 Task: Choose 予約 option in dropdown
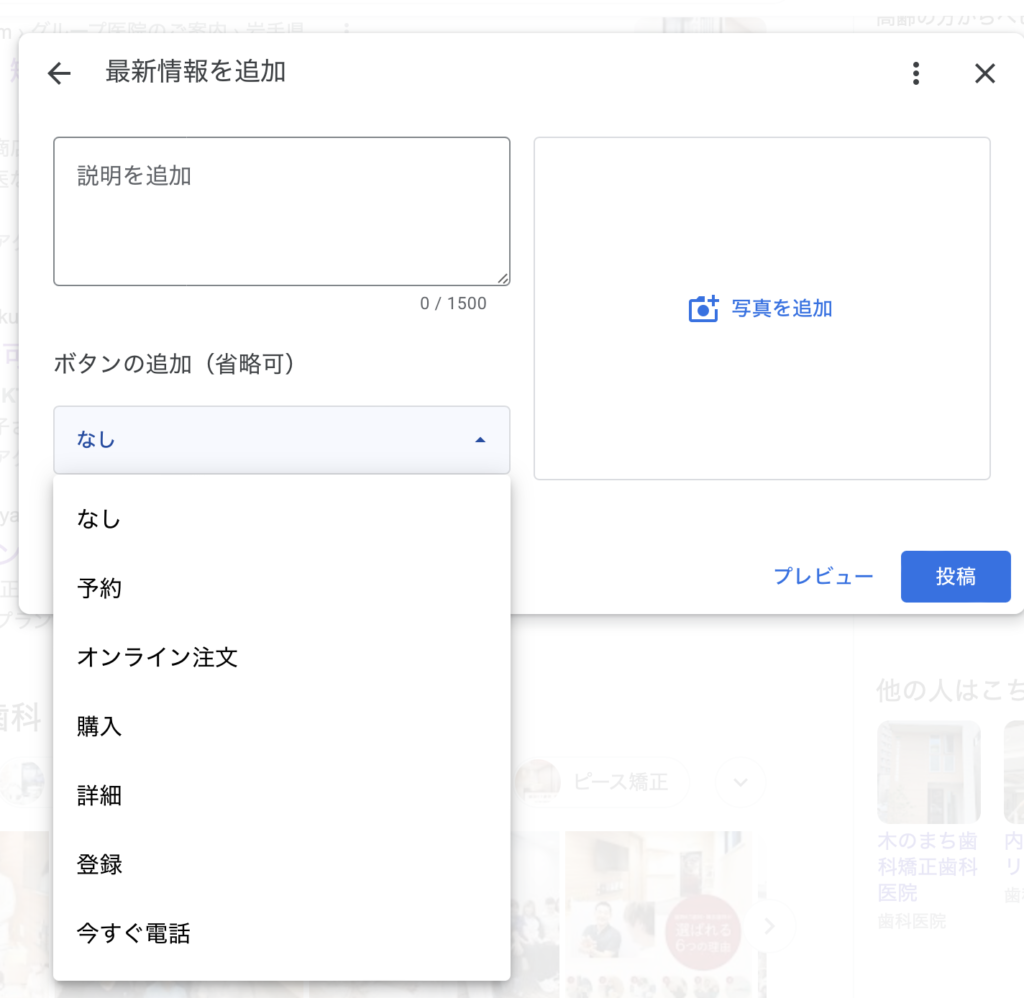click(99, 588)
